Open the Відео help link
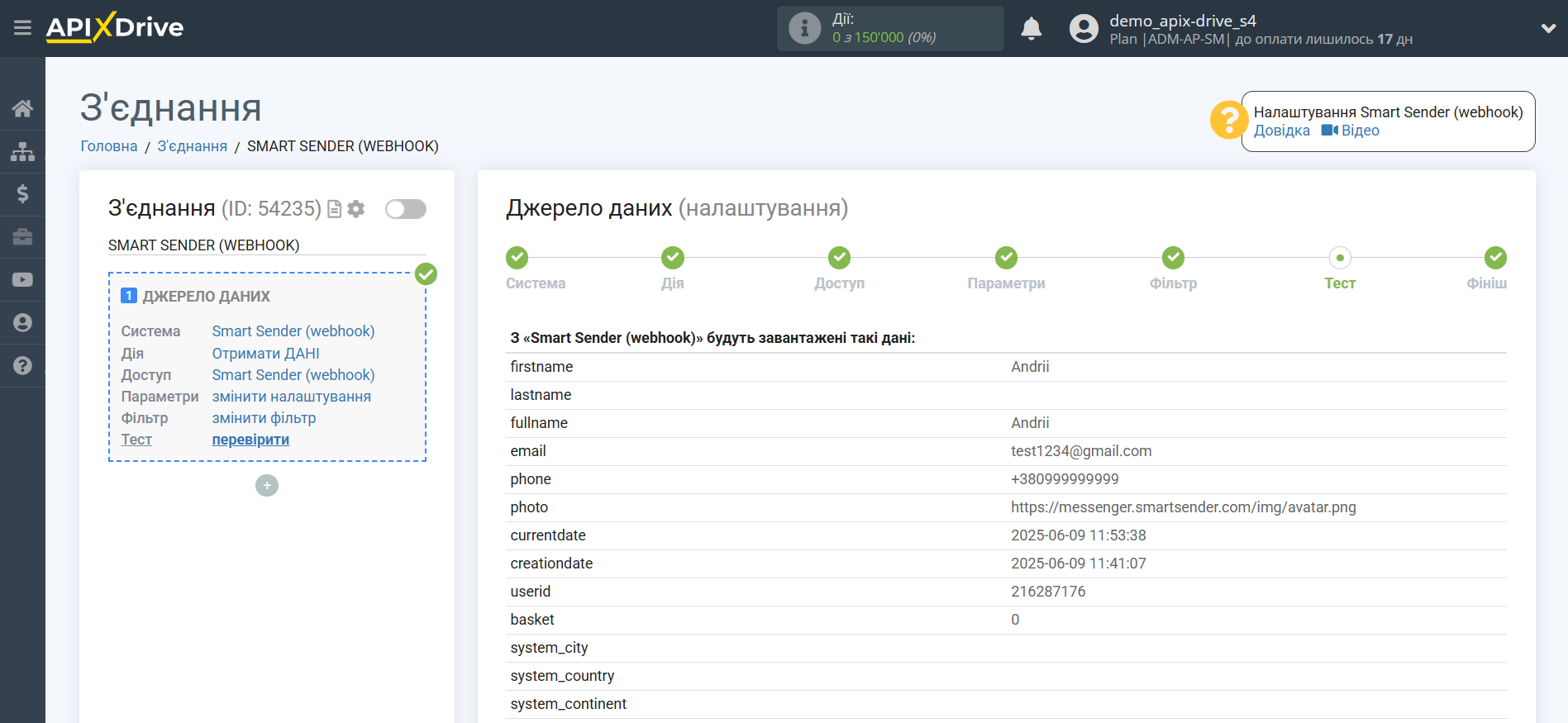 coord(1351,131)
